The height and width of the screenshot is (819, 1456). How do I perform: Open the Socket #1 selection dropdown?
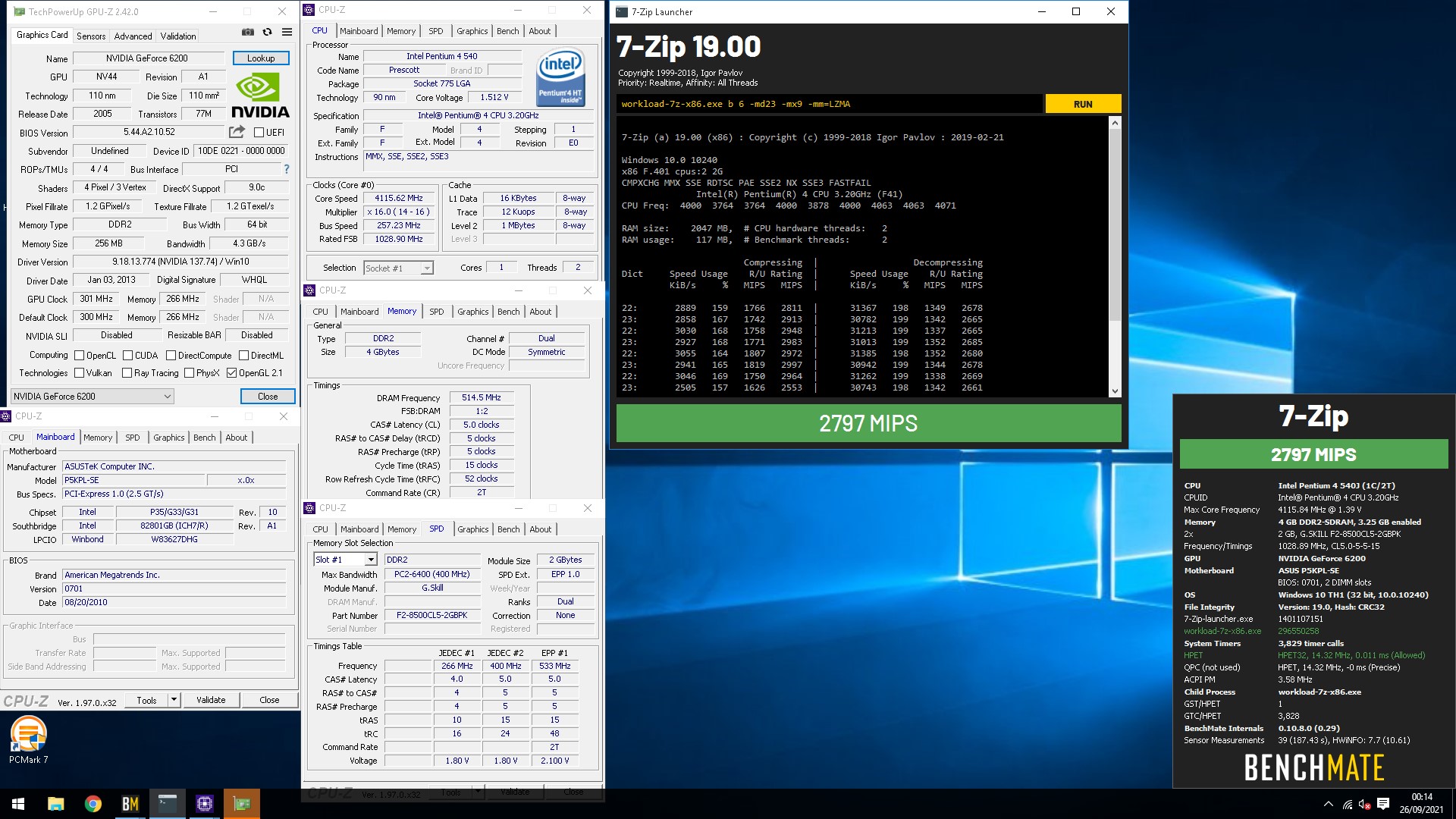tap(398, 268)
